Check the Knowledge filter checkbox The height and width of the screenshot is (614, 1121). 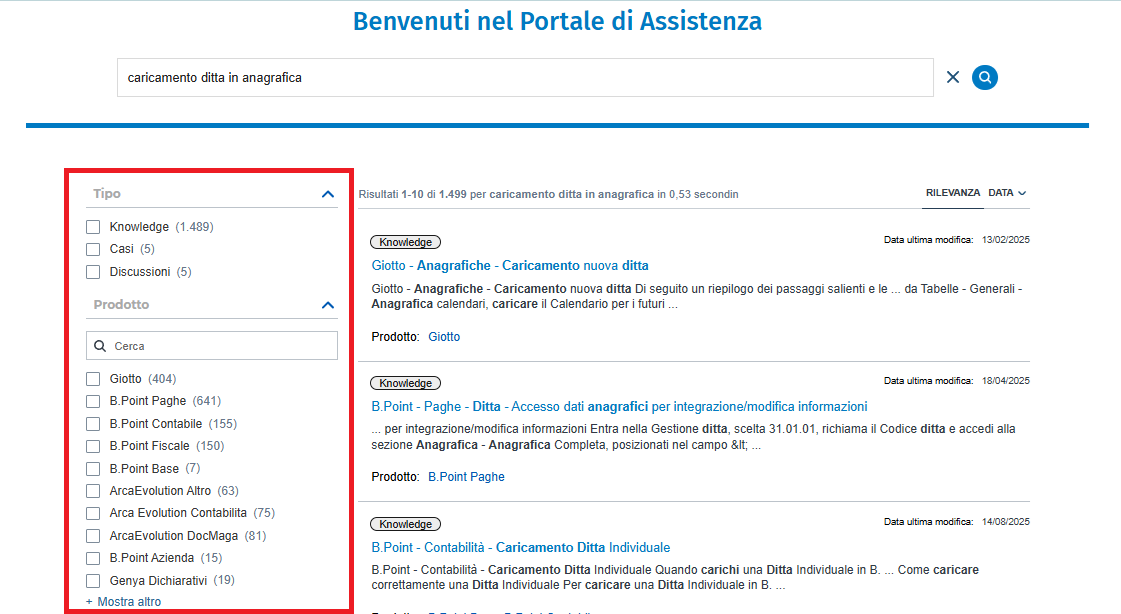[x=93, y=227]
